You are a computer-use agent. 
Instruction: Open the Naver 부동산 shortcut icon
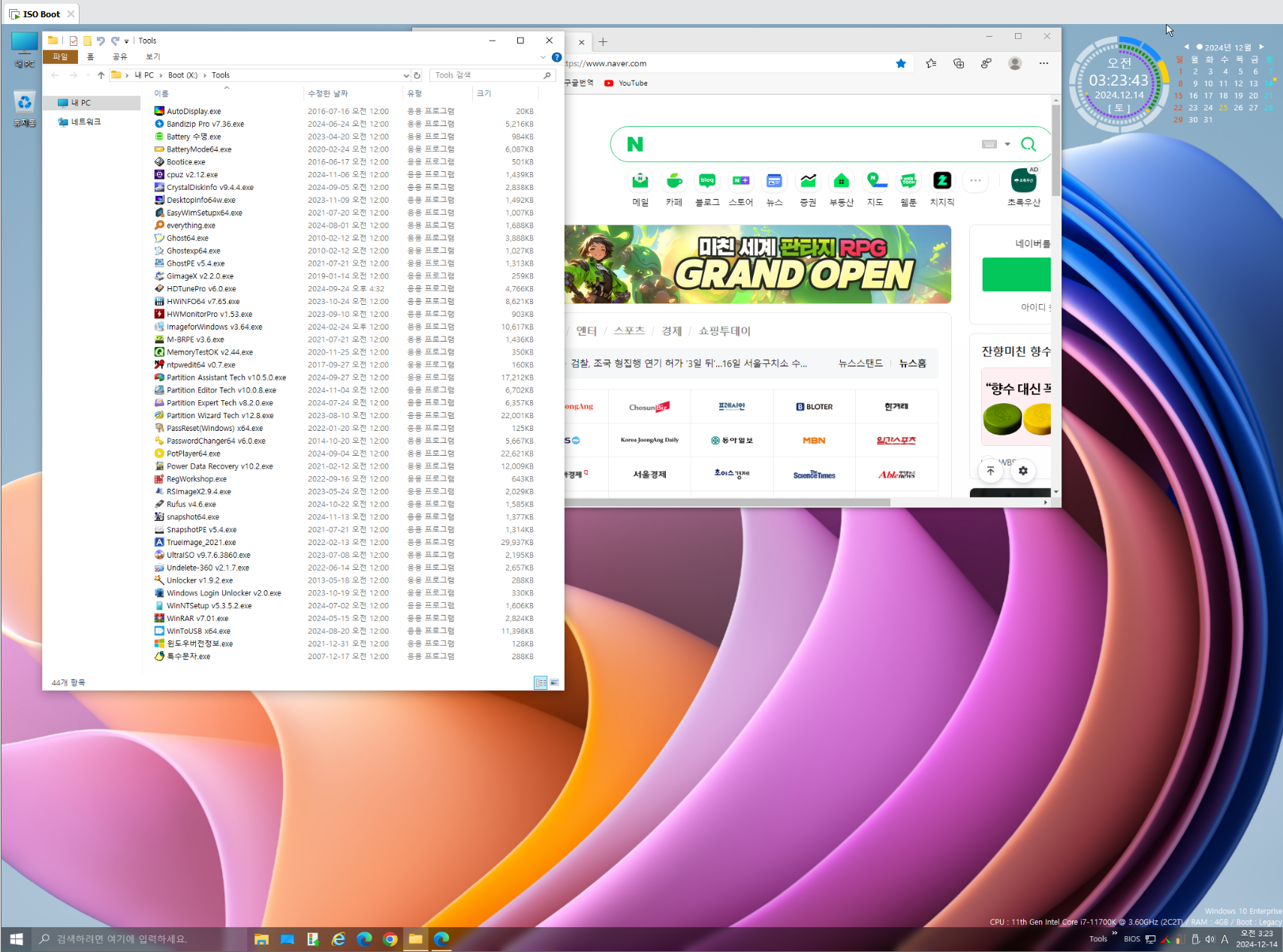click(842, 181)
